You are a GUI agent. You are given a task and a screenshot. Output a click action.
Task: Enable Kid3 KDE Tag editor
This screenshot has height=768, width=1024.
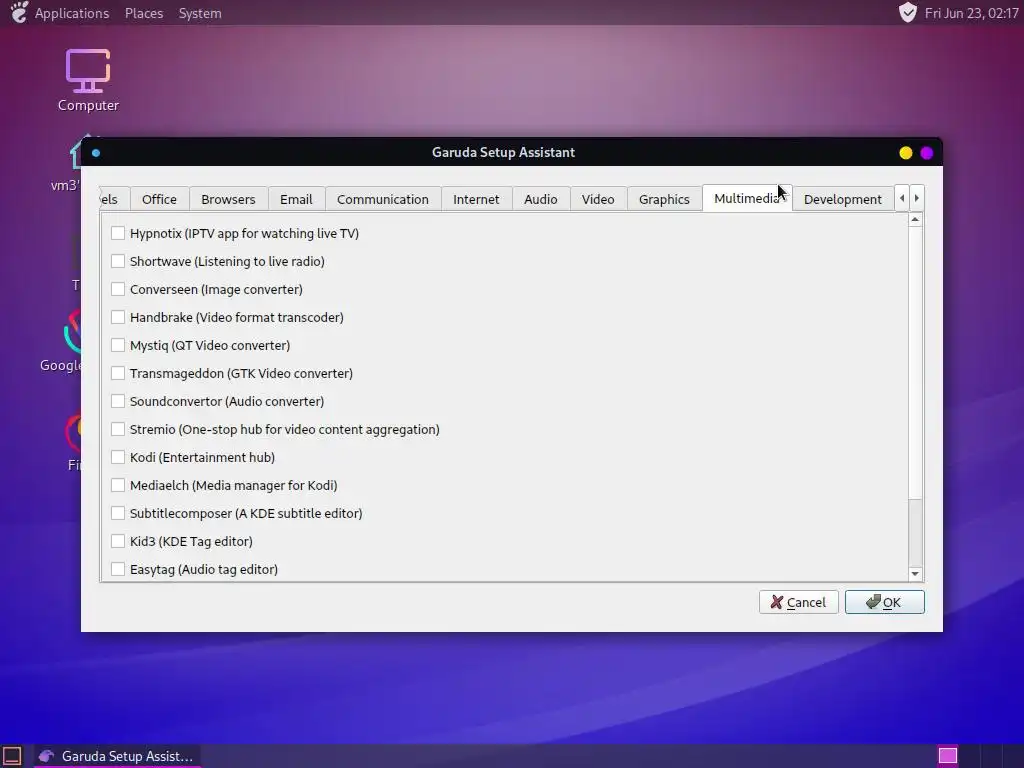[x=118, y=541]
